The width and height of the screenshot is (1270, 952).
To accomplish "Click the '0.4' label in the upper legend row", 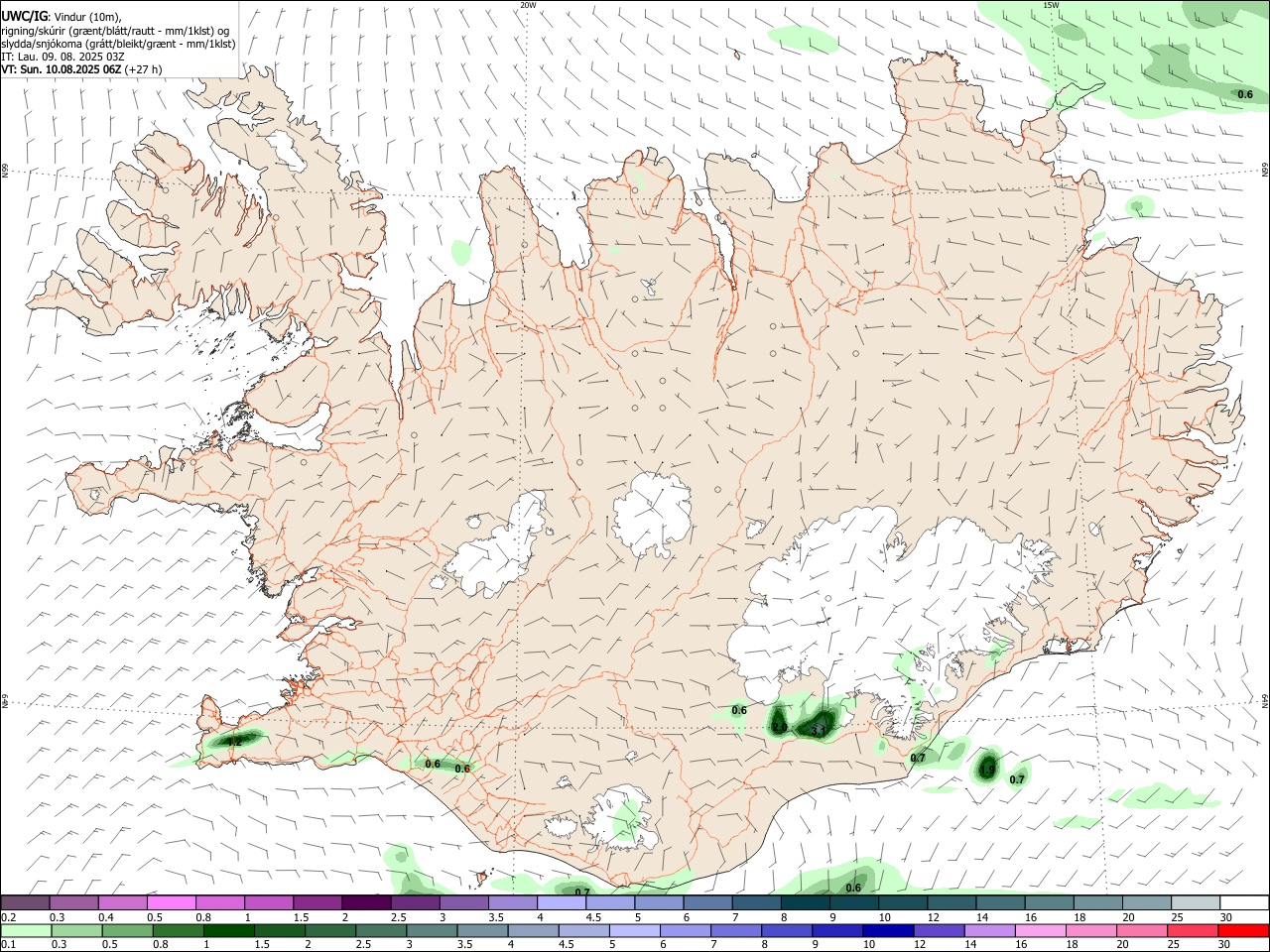I will tap(106, 917).
